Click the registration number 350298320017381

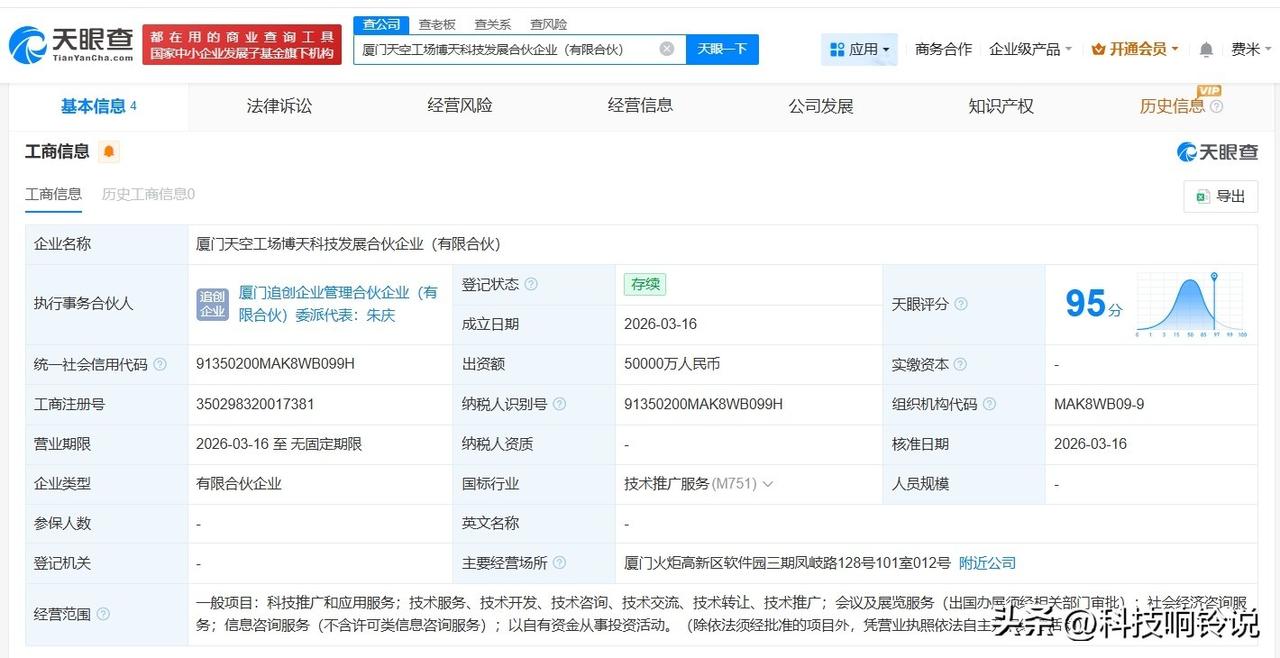(x=255, y=404)
